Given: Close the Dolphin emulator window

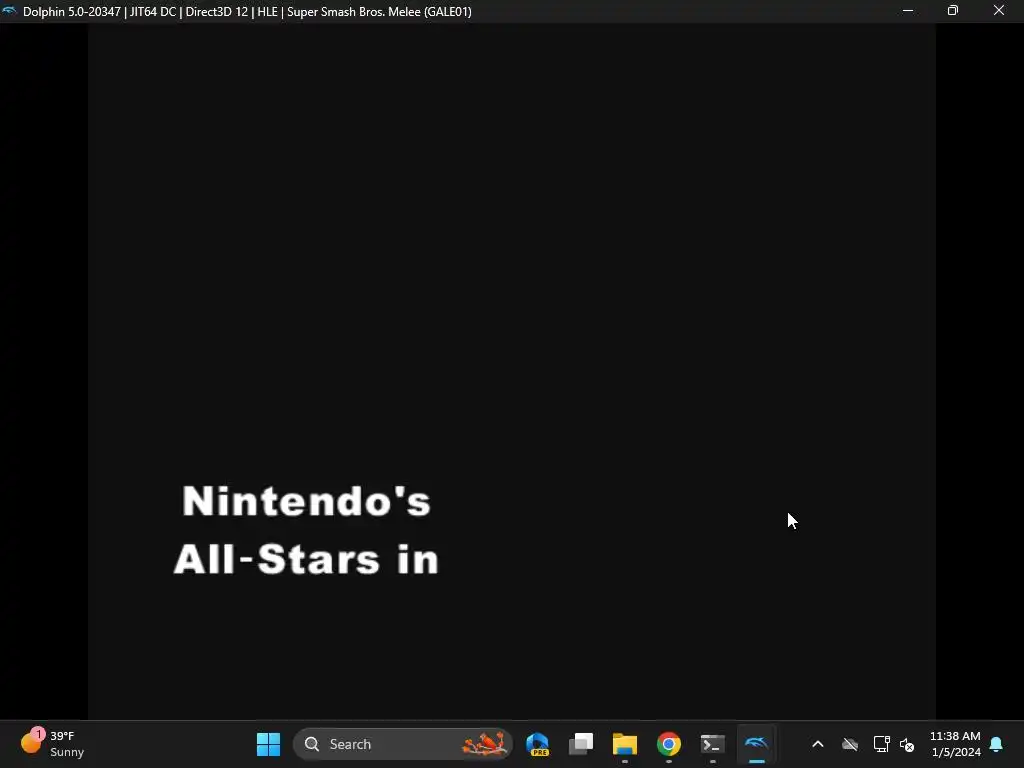Looking at the screenshot, I should tap(999, 10).
